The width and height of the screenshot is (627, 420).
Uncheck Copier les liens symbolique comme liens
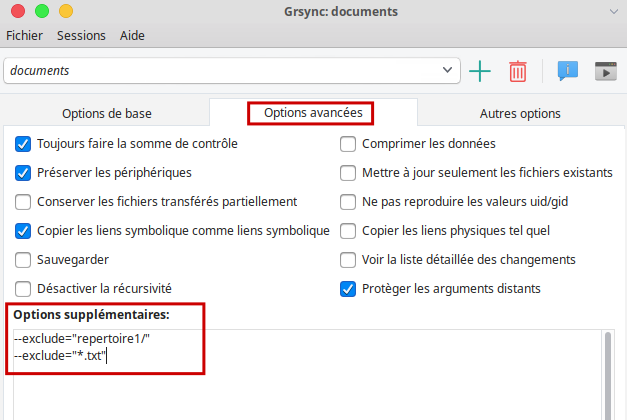click(x=23, y=231)
